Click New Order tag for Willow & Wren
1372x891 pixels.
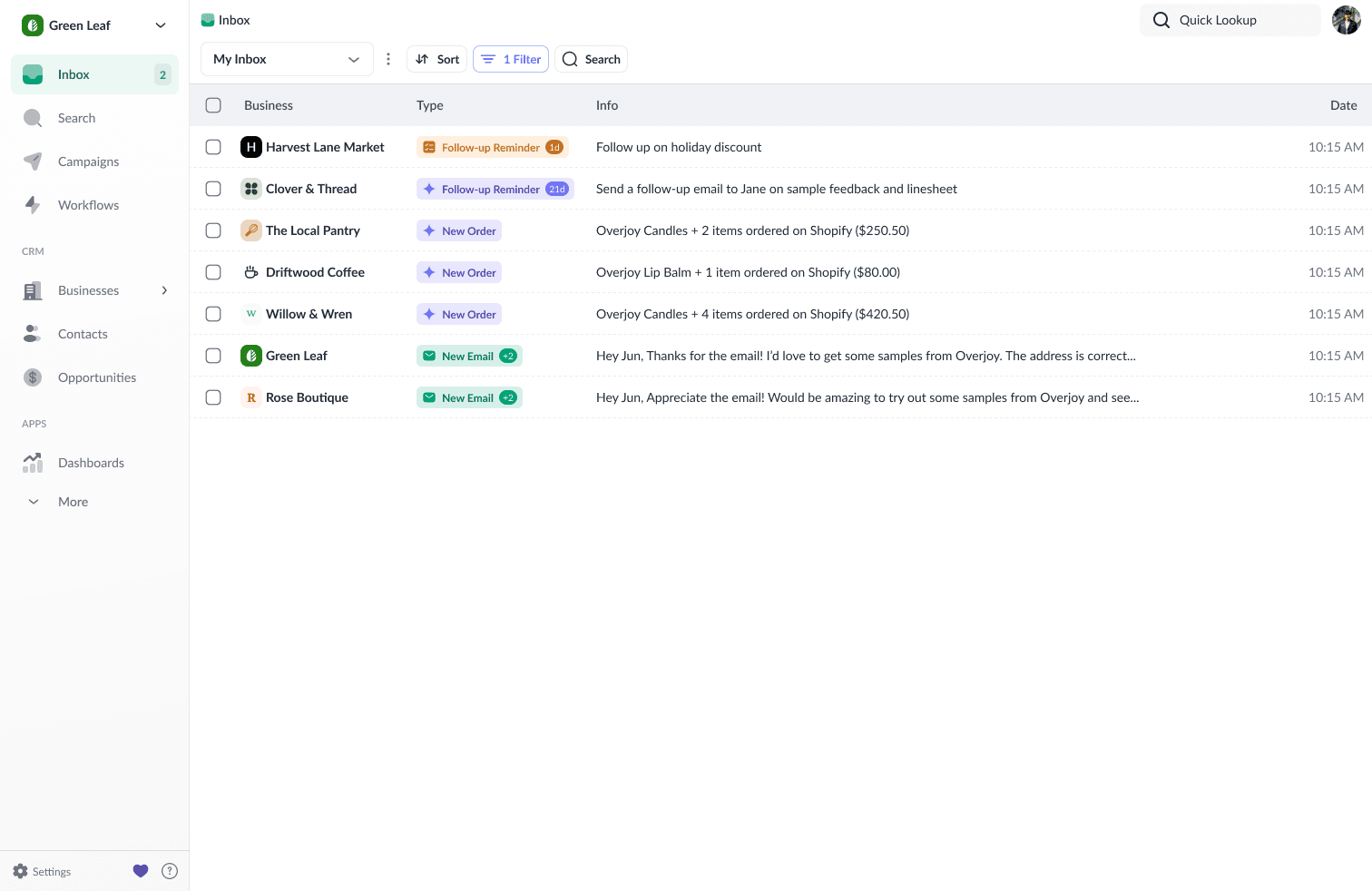(459, 314)
